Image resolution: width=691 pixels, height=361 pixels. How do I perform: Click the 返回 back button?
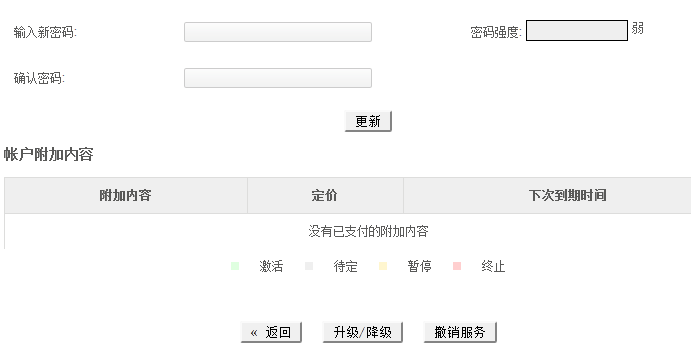[271, 332]
